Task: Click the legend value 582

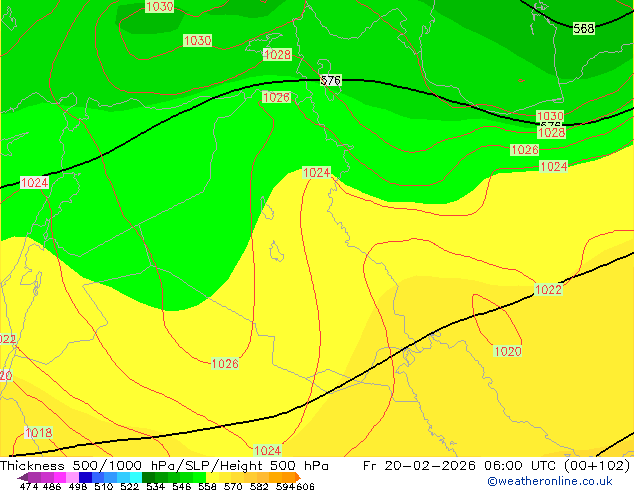Action: pyautogui.click(x=259, y=486)
